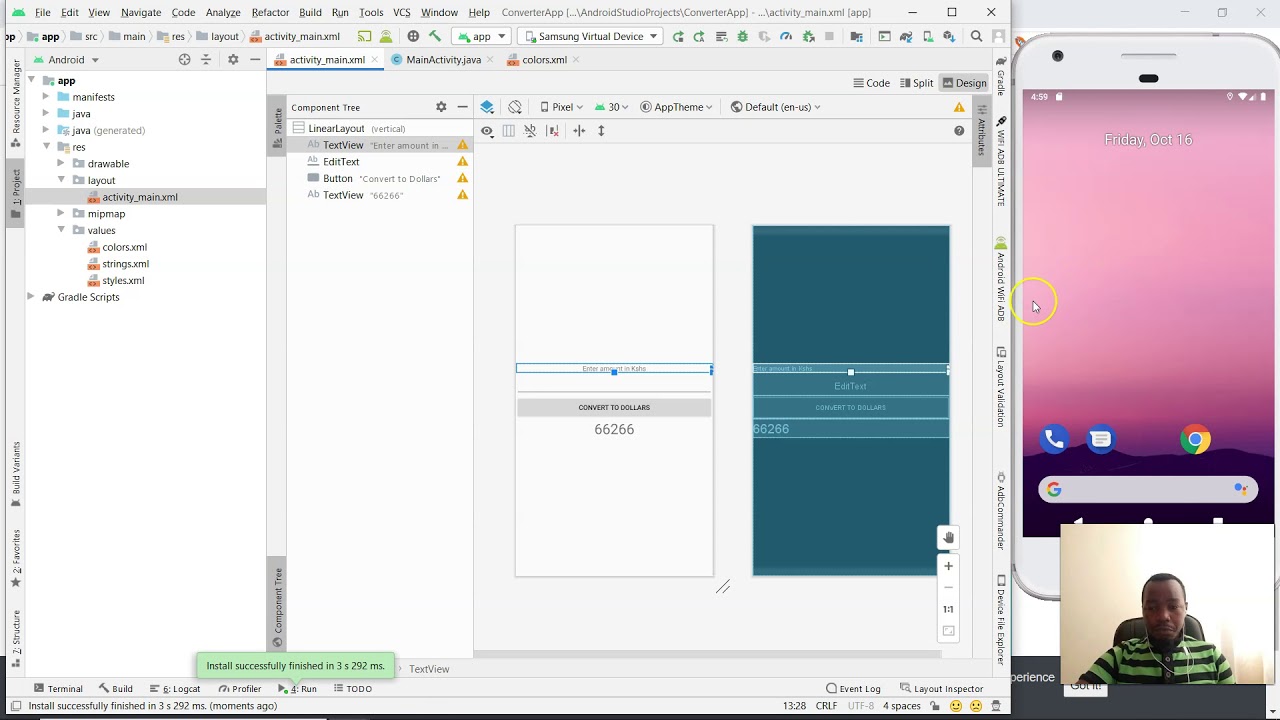Open the Android project view dropdown
The height and width of the screenshot is (720, 1280).
click(x=66, y=60)
